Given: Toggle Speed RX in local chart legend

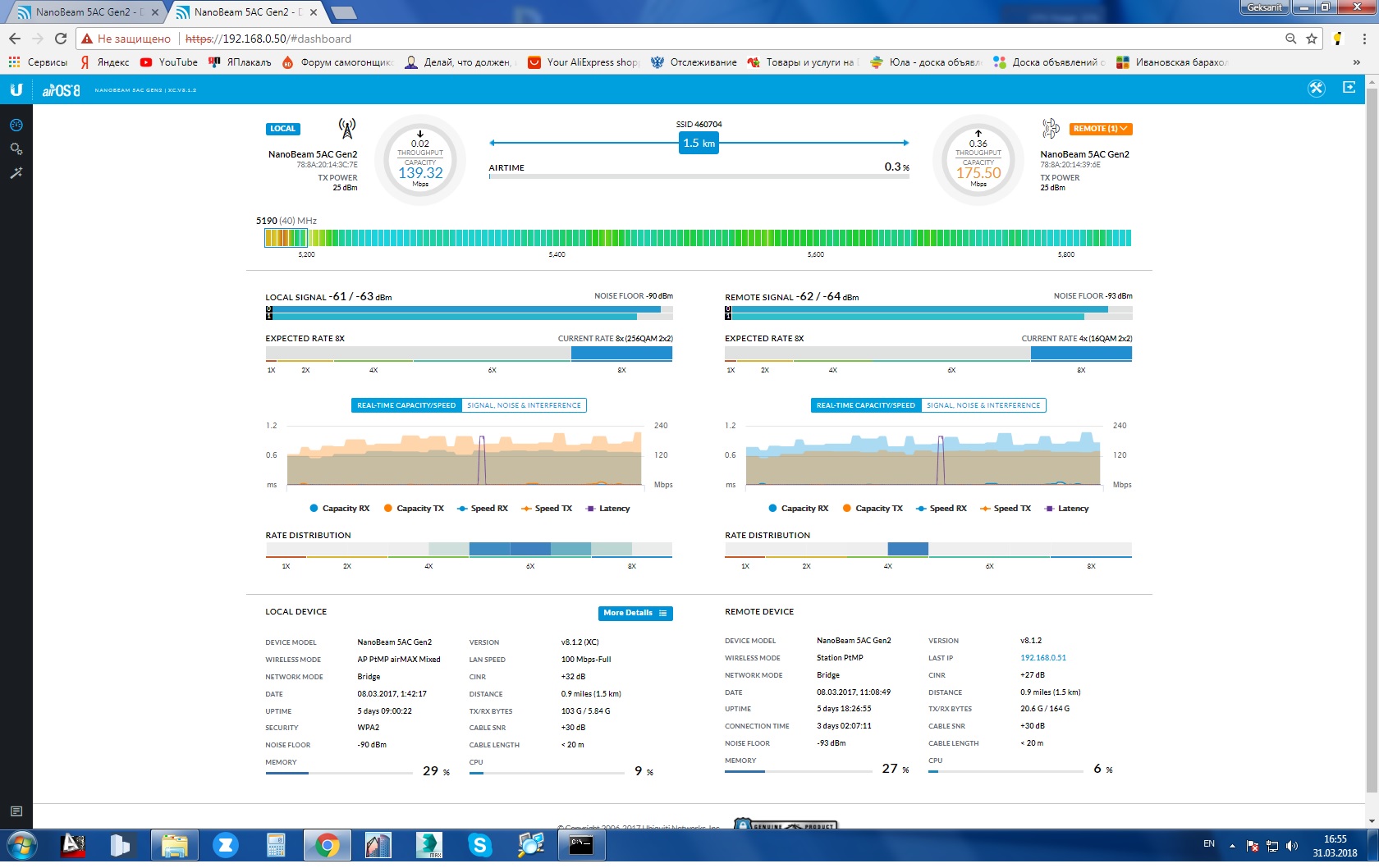Looking at the screenshot, I should [x=483, y=509].
